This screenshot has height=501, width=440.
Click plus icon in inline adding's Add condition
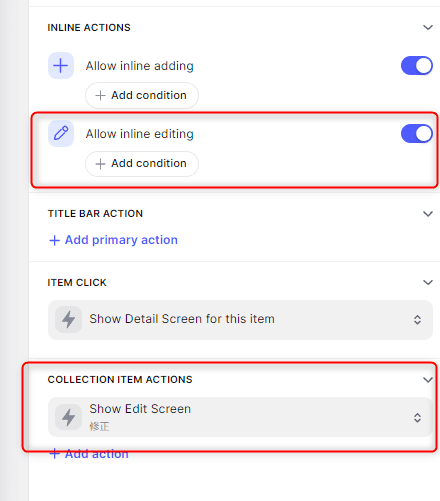point(100,96)
